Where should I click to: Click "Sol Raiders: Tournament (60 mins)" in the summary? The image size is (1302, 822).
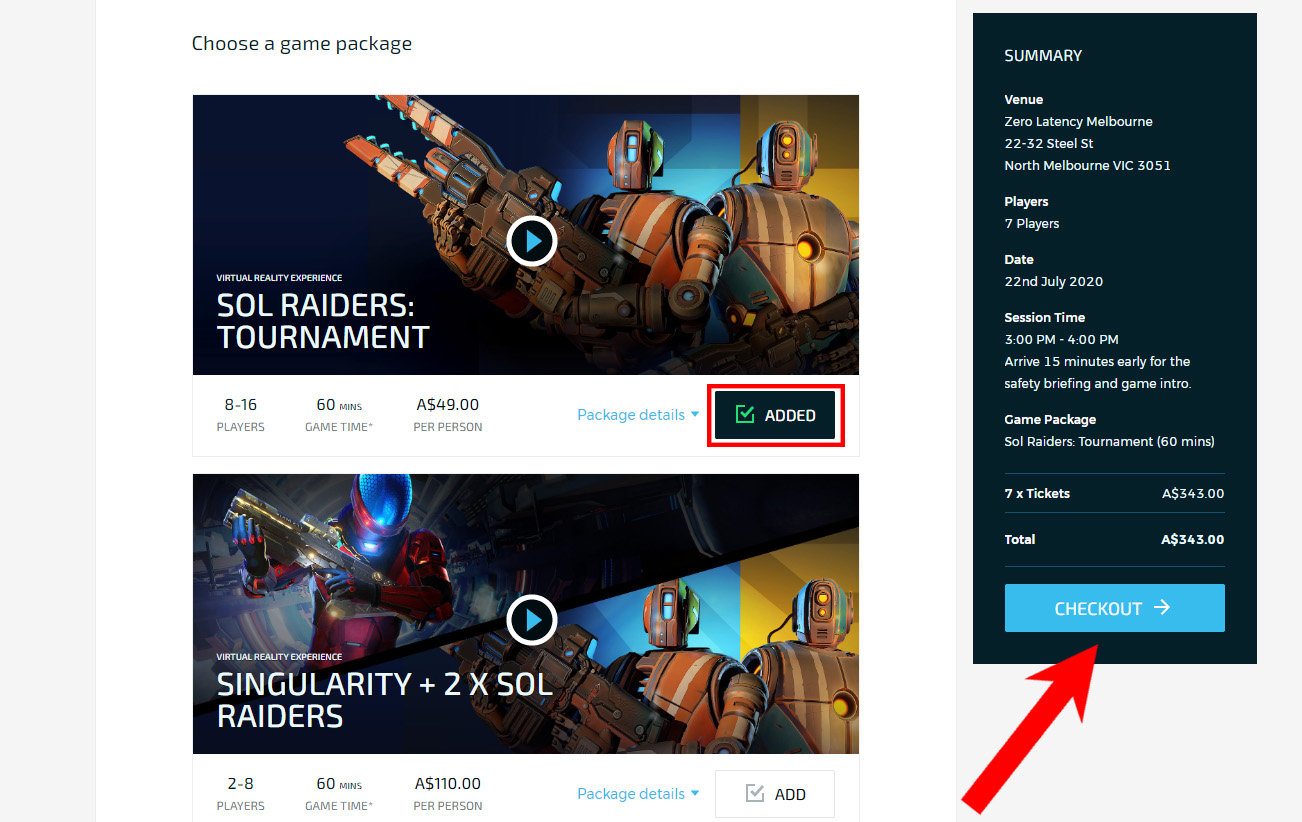point(1110,442)
